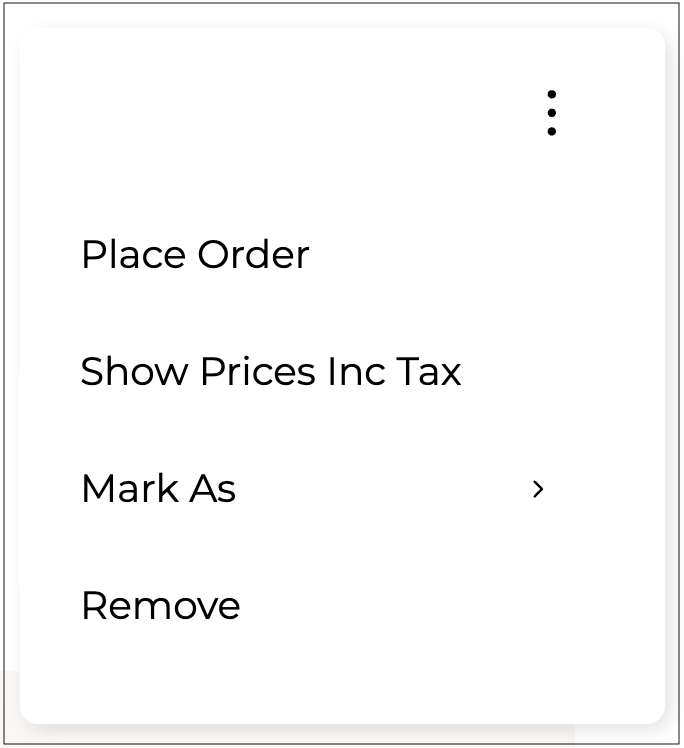Tap the right-pointing chevron icon

coord(538,489)
